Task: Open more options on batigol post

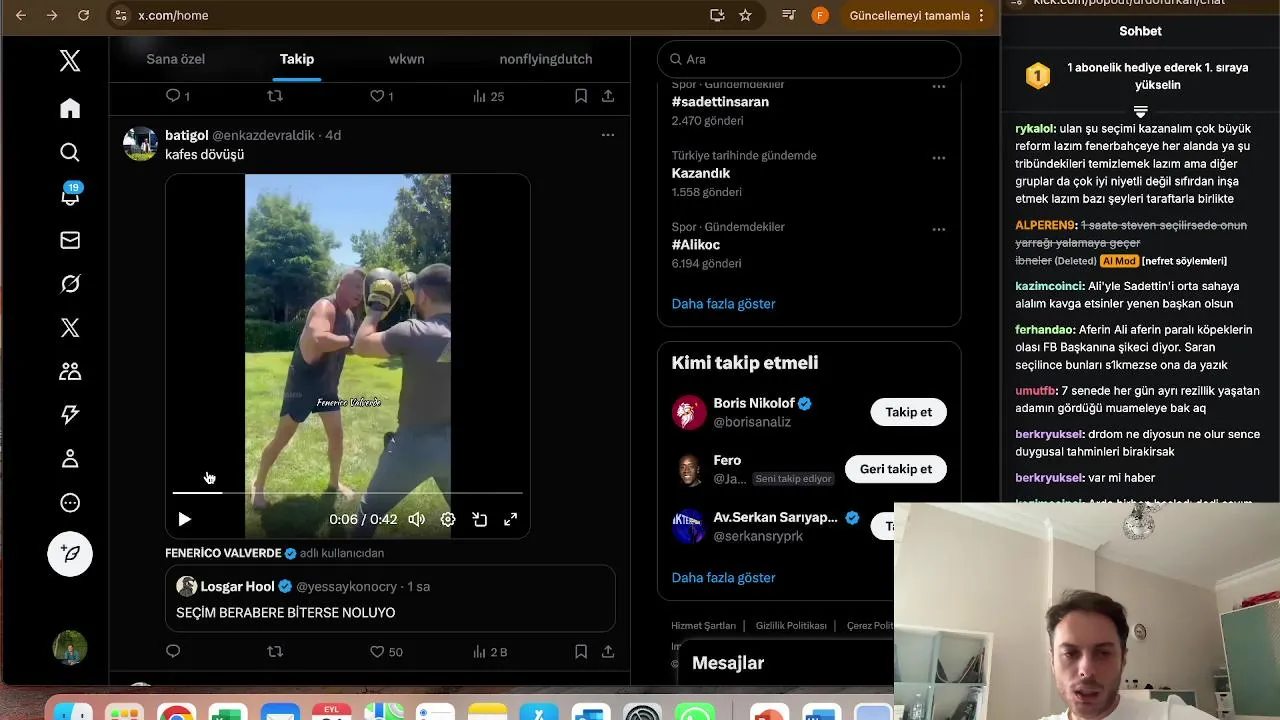Action: [608, 135]
